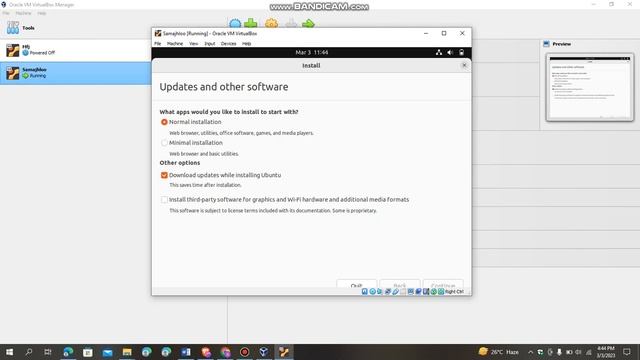640x360 pixels.
Task: Uncheck Download updates while installing Ubuntu
Action: (x=164, y=175)
